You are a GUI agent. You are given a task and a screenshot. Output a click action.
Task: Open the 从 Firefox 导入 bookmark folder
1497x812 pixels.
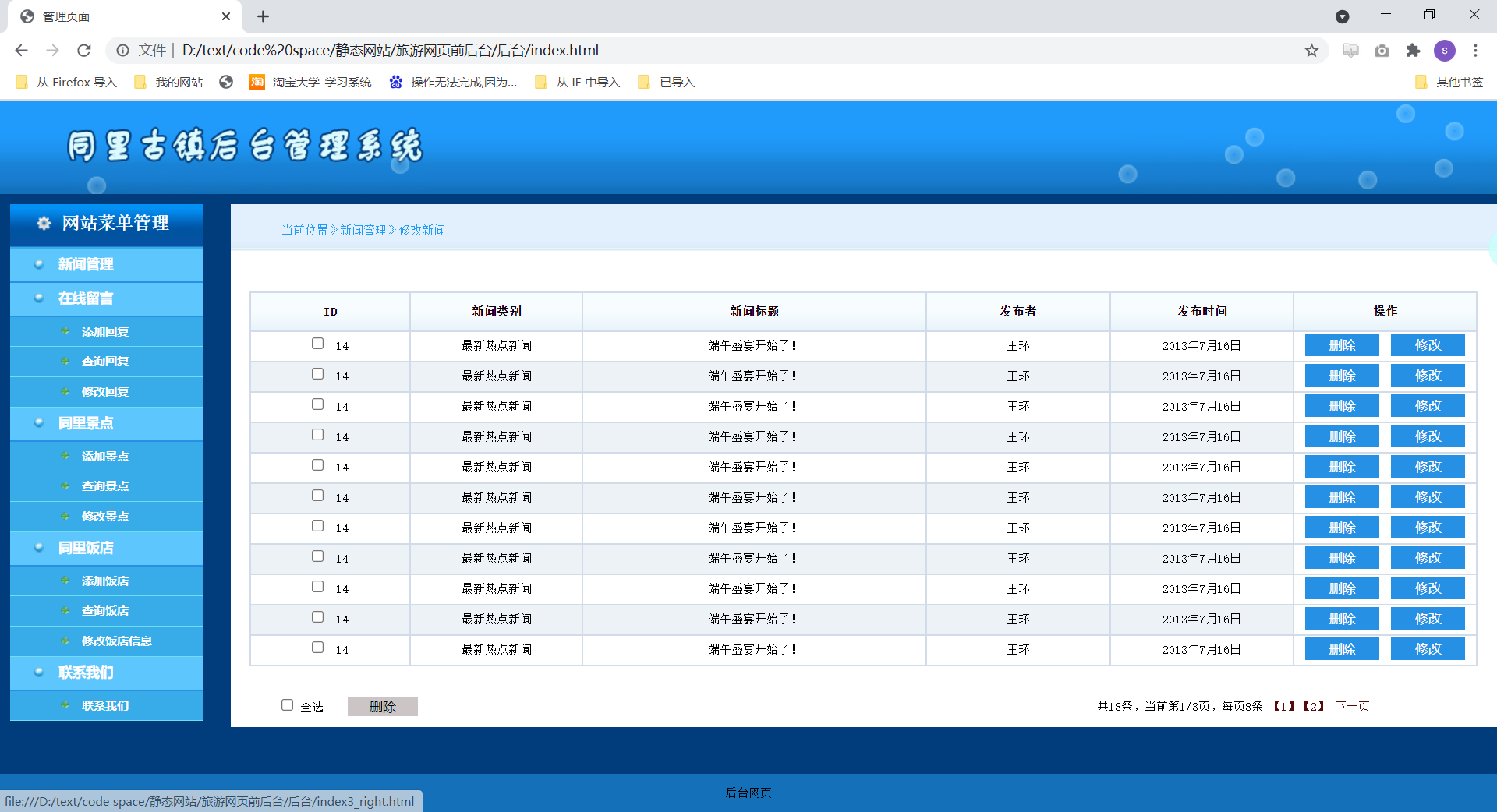(x=65, y=82)
